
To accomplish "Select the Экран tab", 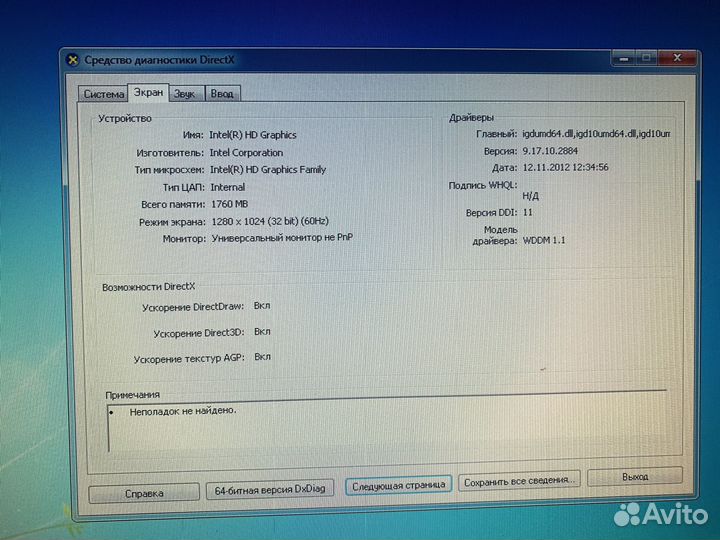I will point(148,92).
